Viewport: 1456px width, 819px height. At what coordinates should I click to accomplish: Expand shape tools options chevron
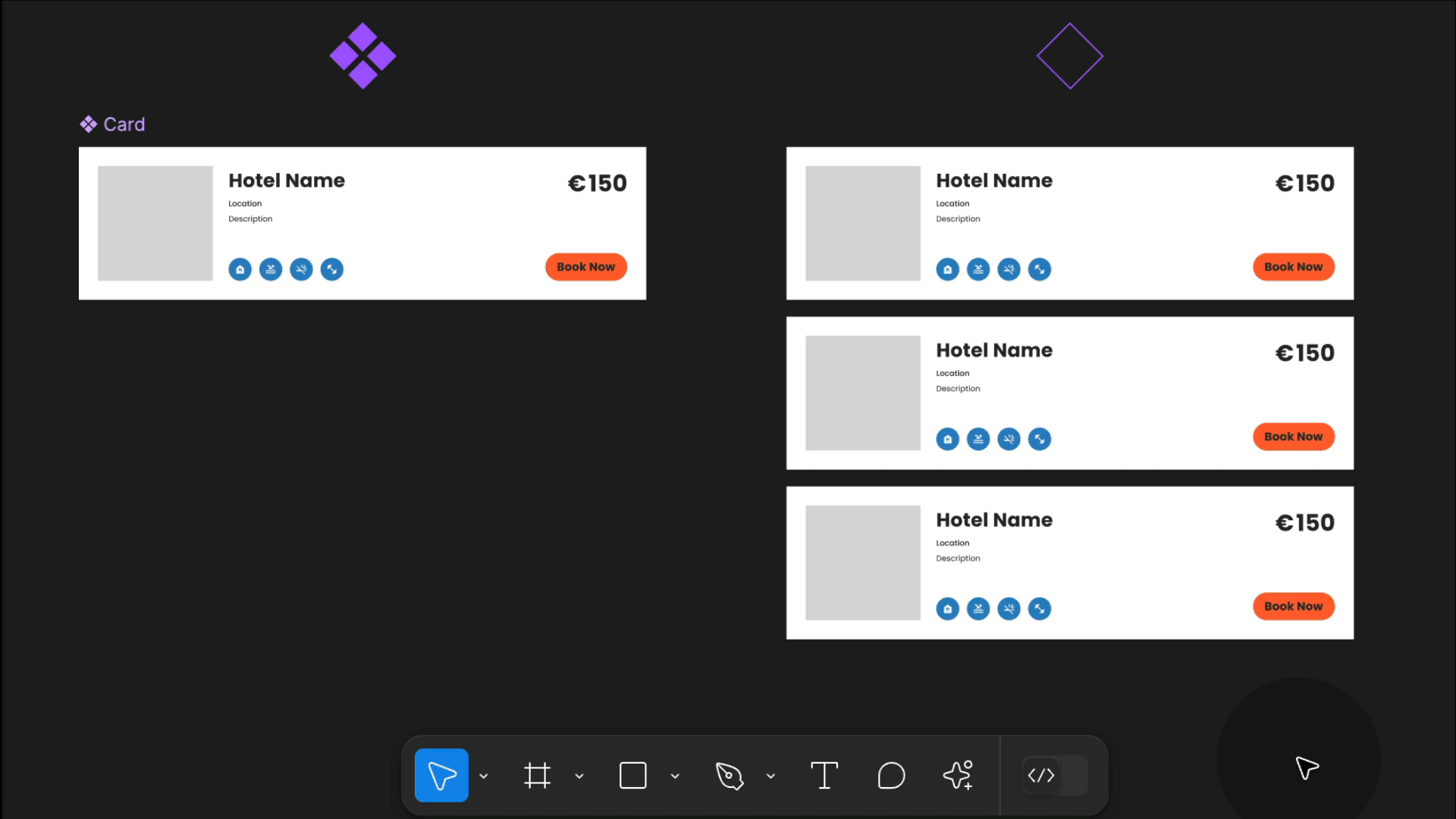tap(675, 776)
